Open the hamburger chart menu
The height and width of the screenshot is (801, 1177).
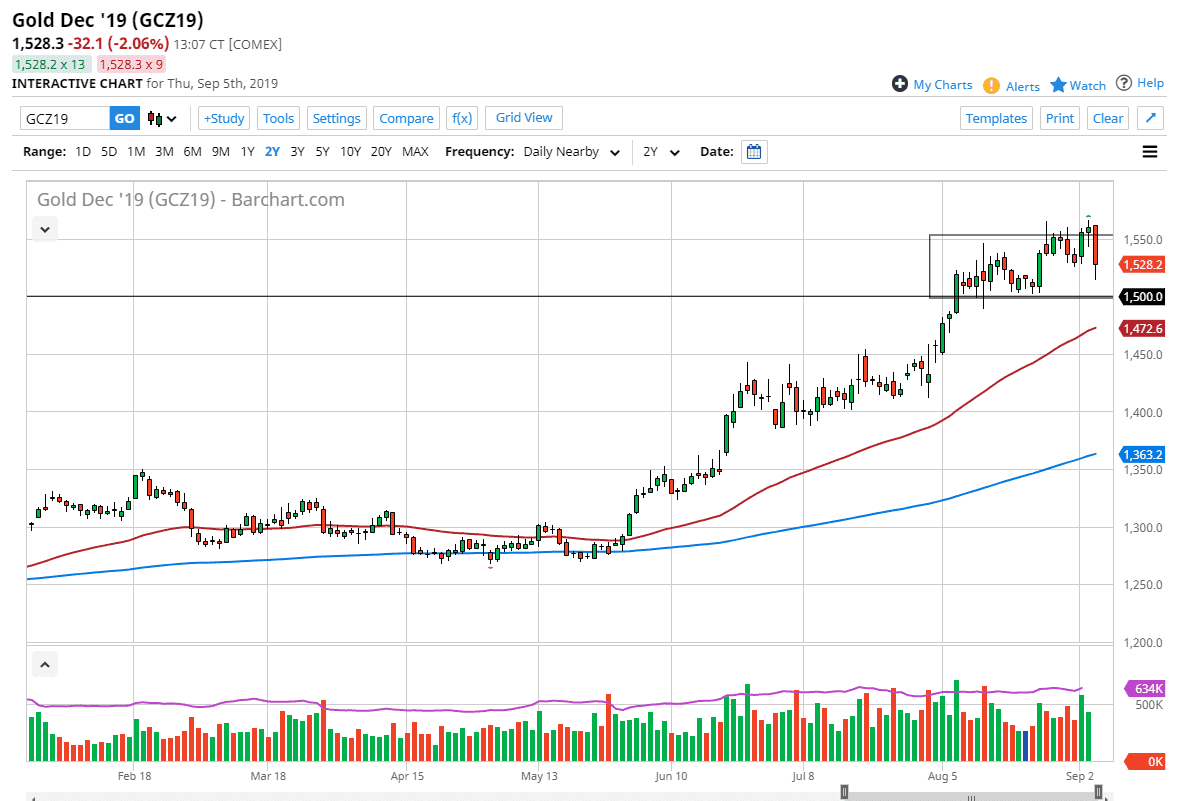[x=1149, y=152]
